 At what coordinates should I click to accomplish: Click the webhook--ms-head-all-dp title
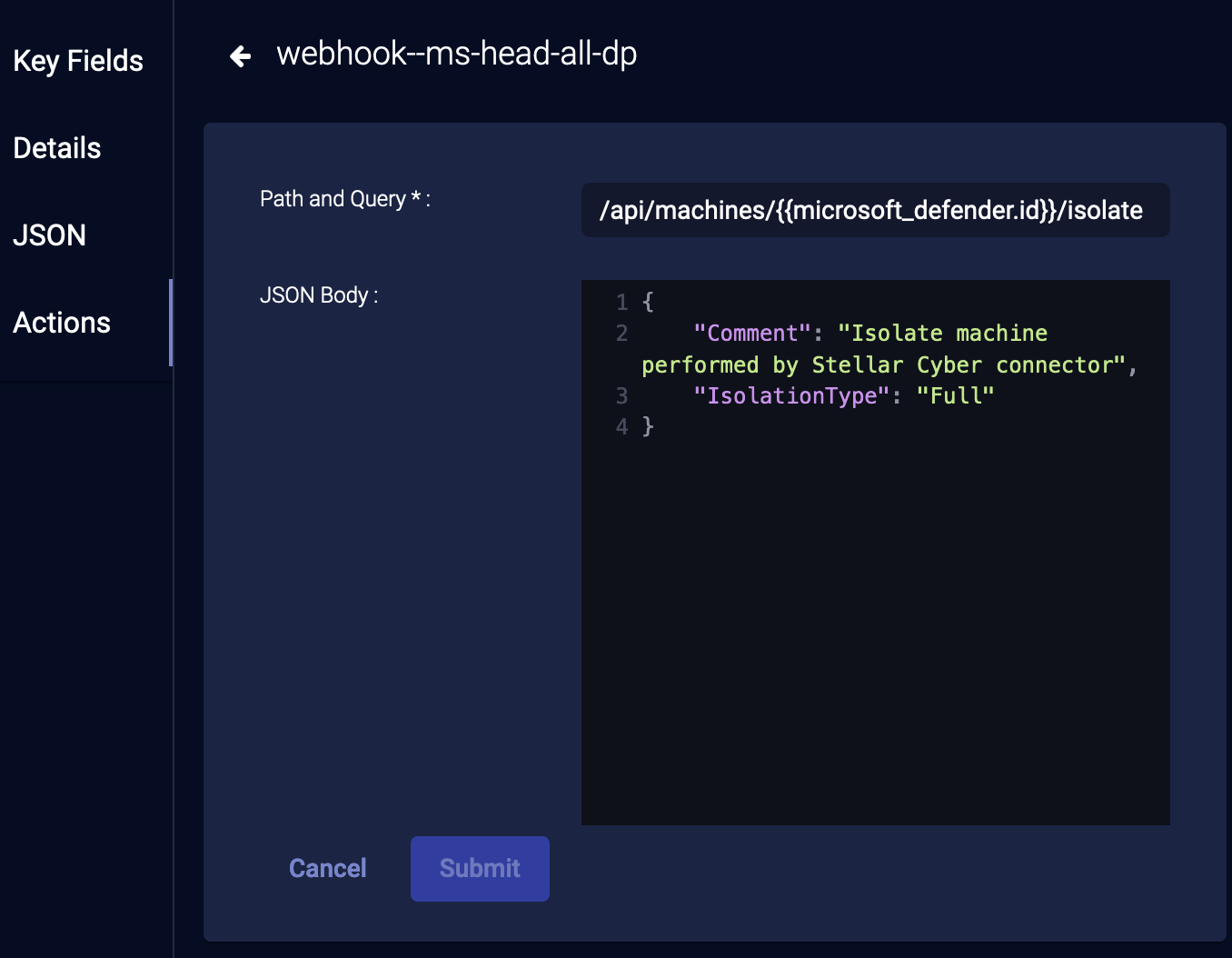pyautogui.click(x=456, y=54)
